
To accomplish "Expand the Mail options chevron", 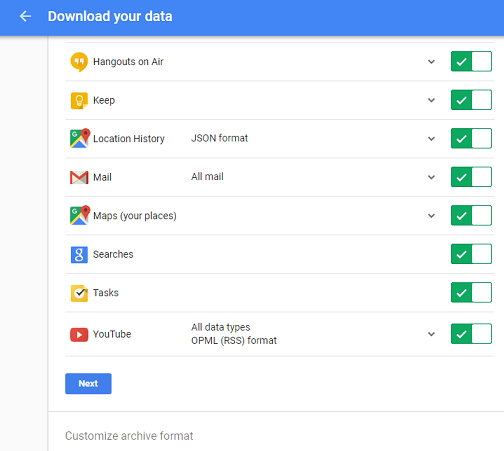I will 431,177.
